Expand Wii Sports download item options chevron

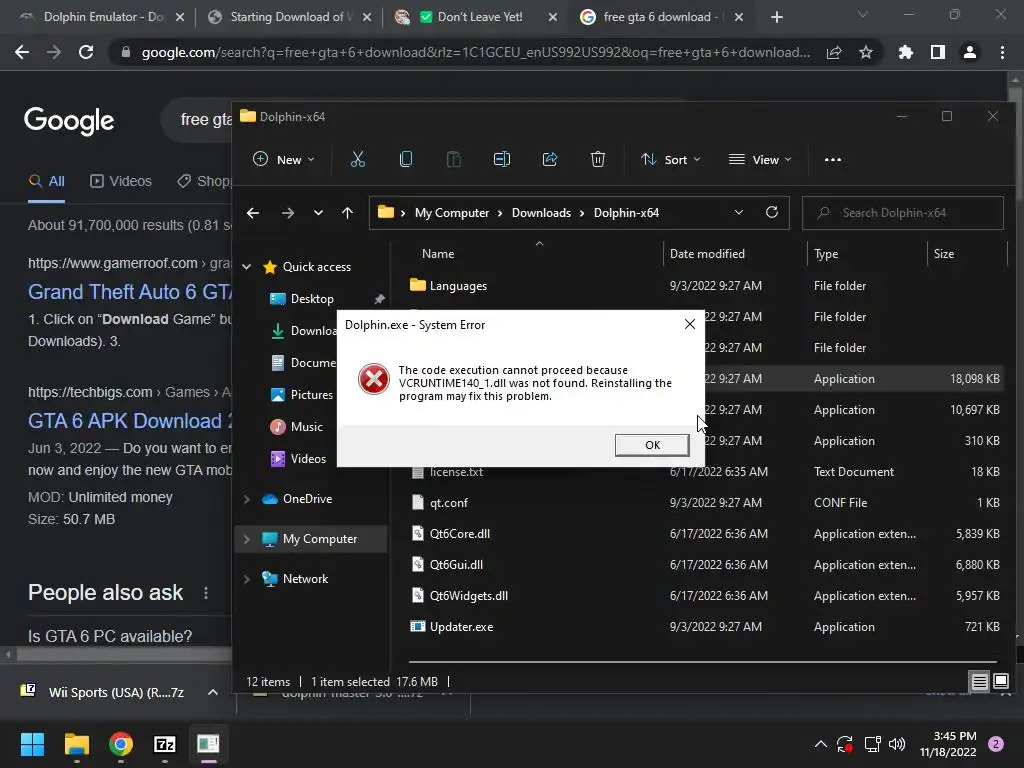213,692
